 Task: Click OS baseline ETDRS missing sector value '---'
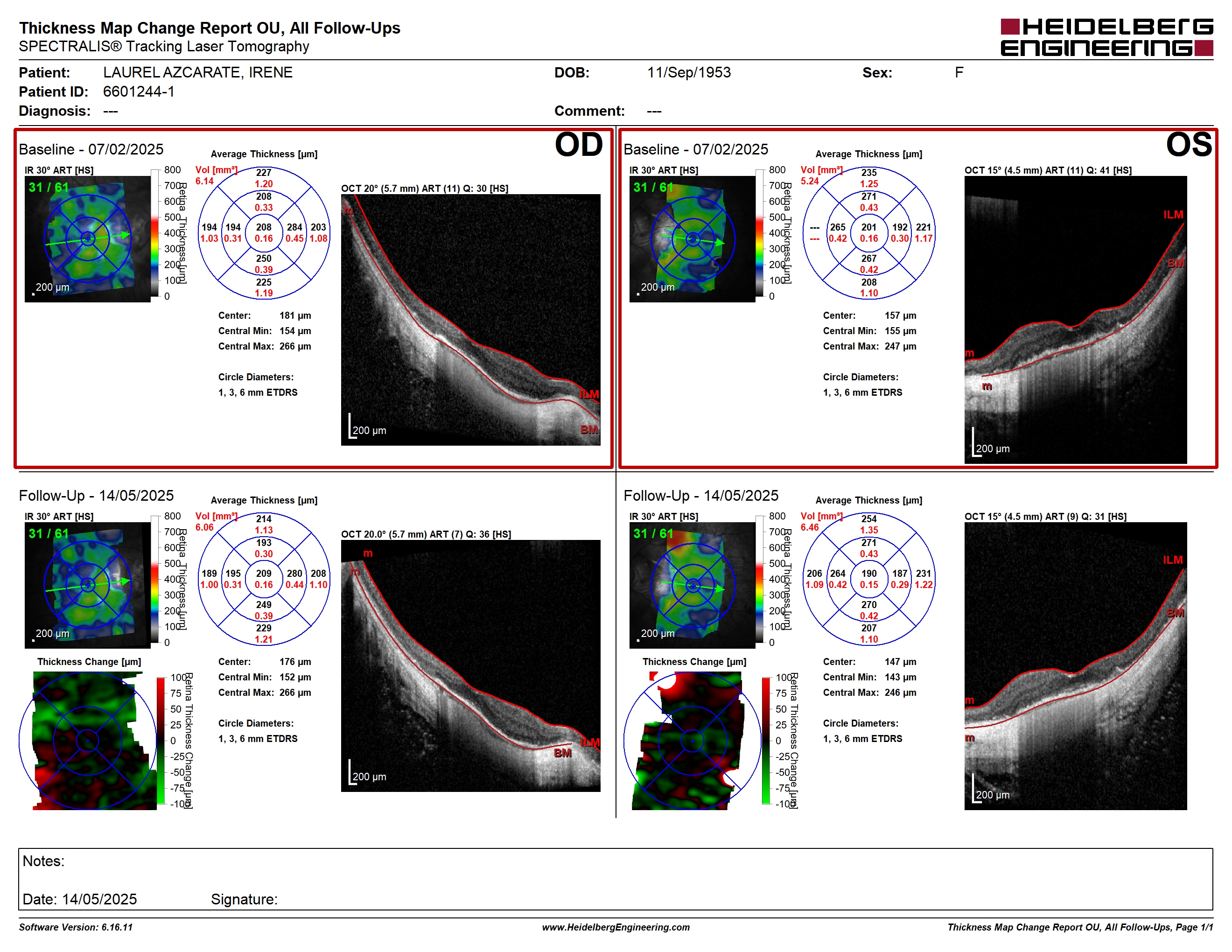[x=814, y=228]
